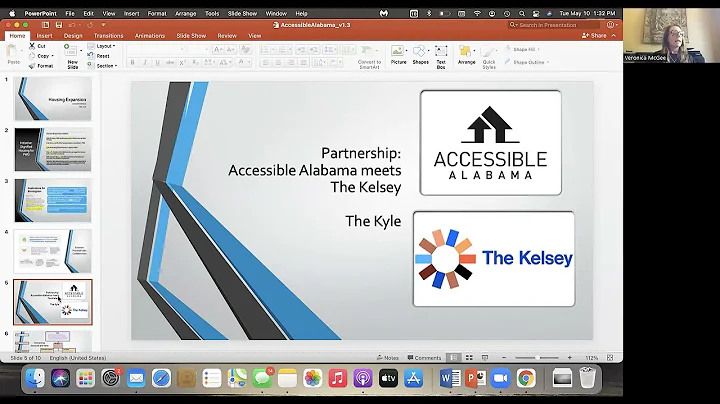Click decrease font size icon
Image resolution: width=720 pixels, height=404 pixels.
coord(231,49)
